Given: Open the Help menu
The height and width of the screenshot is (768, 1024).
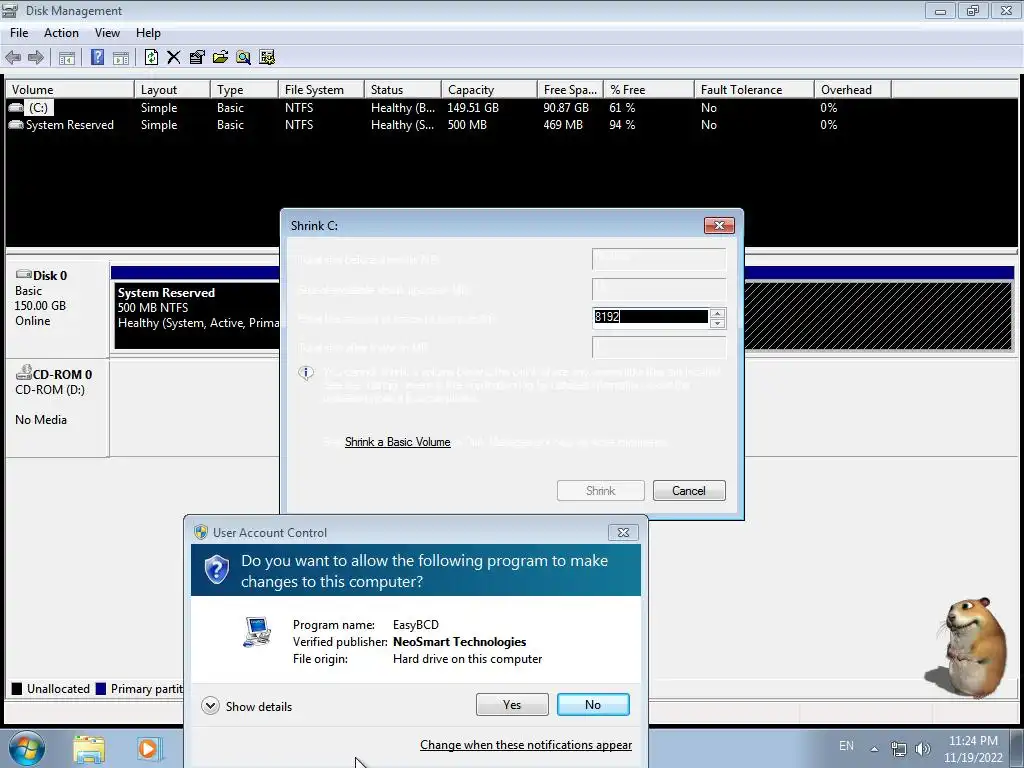Looking at the screenshot, I should point(148,33).
